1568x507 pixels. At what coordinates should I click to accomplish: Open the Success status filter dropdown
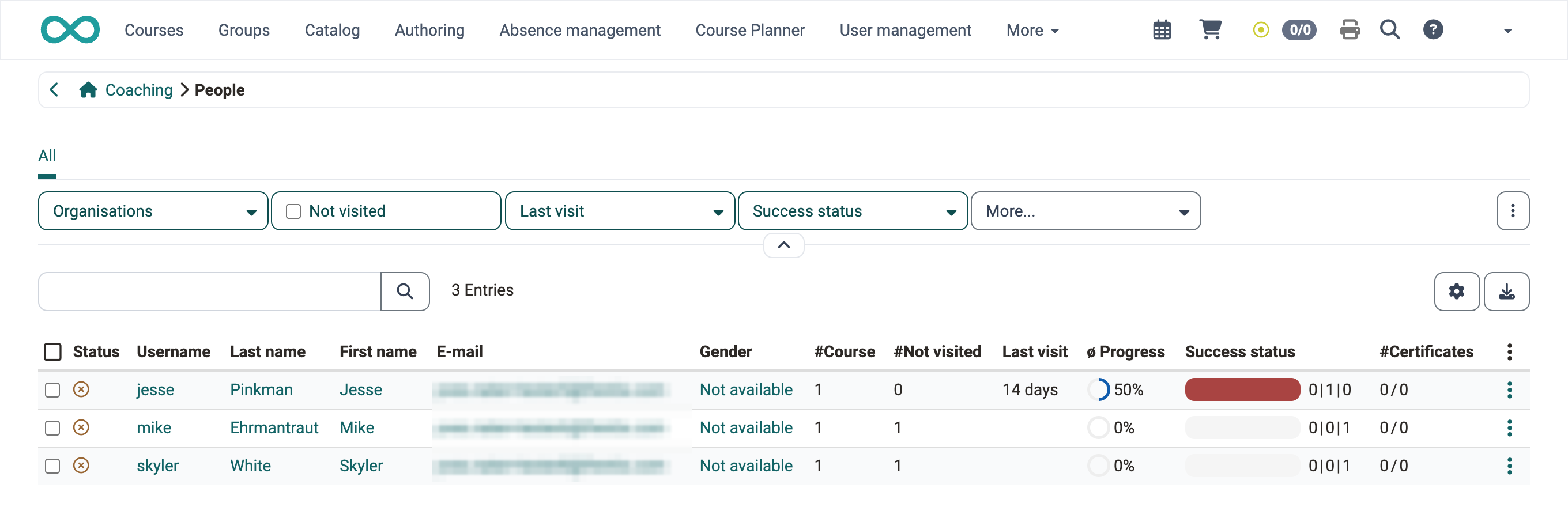pos(853,211)
